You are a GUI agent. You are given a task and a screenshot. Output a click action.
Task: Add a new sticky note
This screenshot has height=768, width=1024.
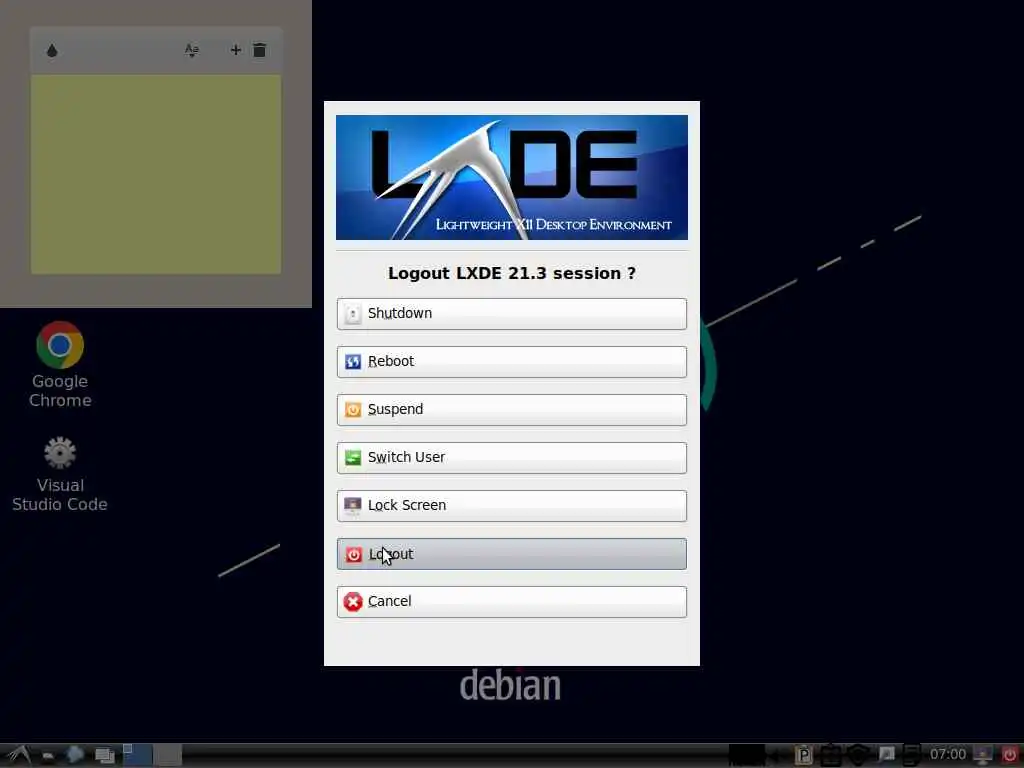236,50
